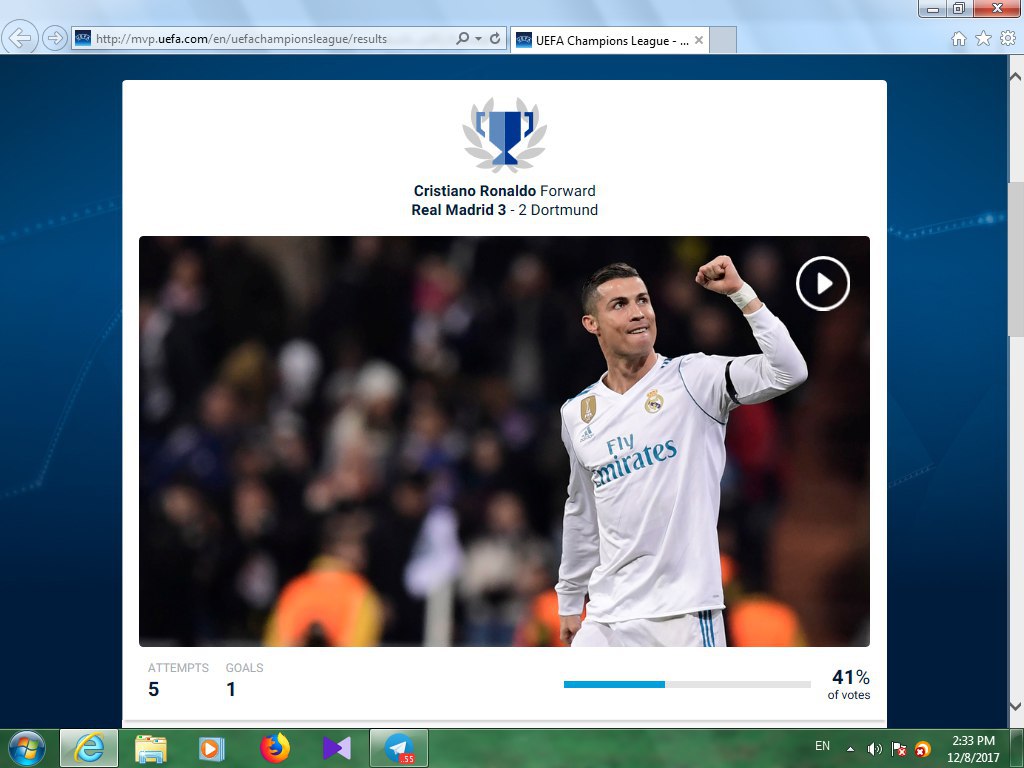Open the address bar dropdown arrow
The height and width of the screenshot is (768, 1024).
point(479,39)
